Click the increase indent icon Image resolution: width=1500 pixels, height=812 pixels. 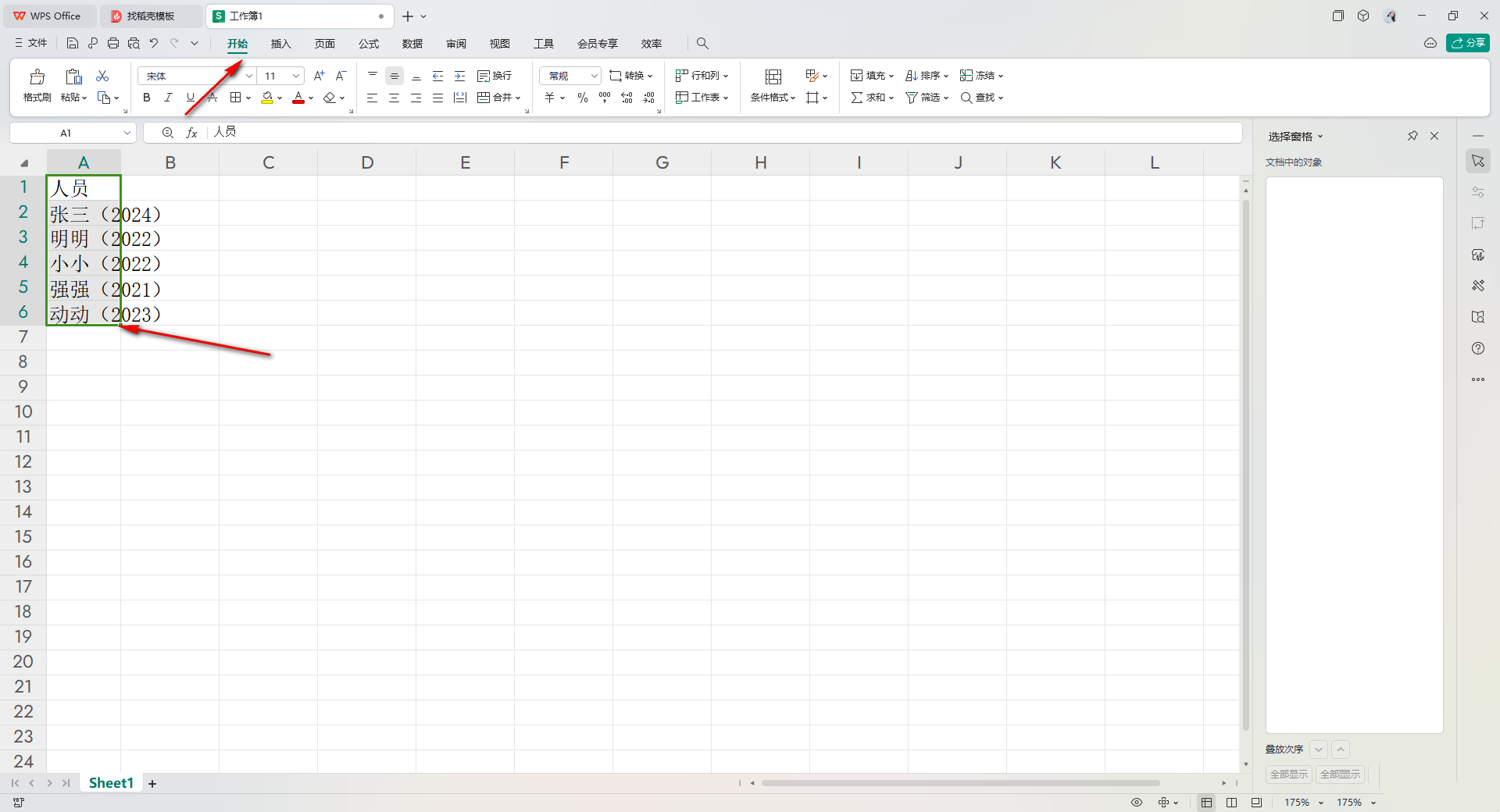click(x=460, y=76)
